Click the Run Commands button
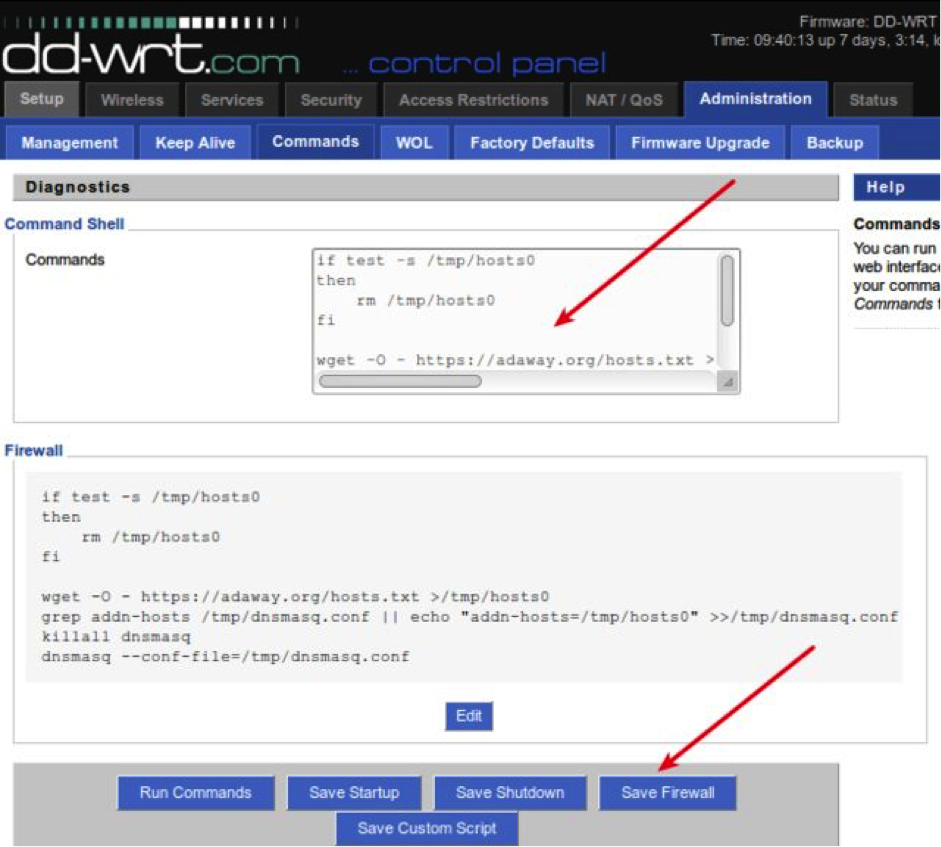 tap(196, 793)
